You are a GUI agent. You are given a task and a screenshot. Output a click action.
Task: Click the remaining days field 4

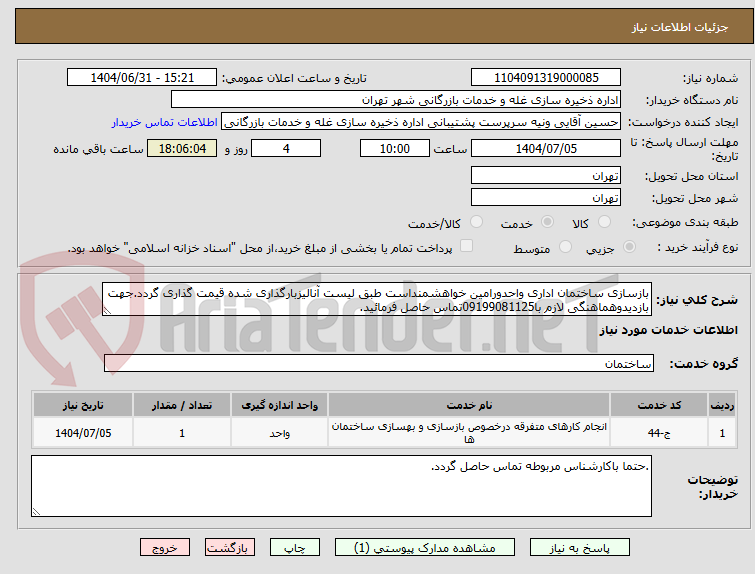(x=286, y=148)
